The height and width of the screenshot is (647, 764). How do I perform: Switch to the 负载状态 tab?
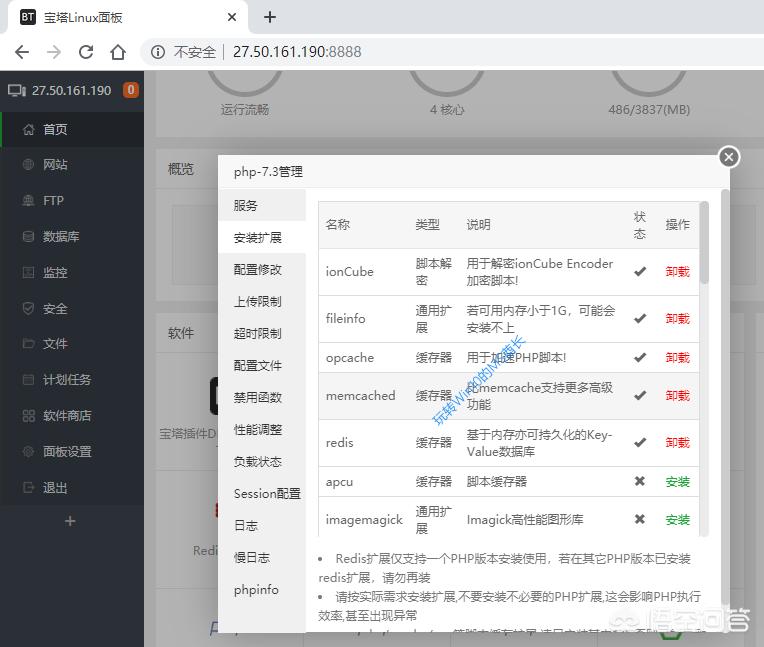click(262, 461)
